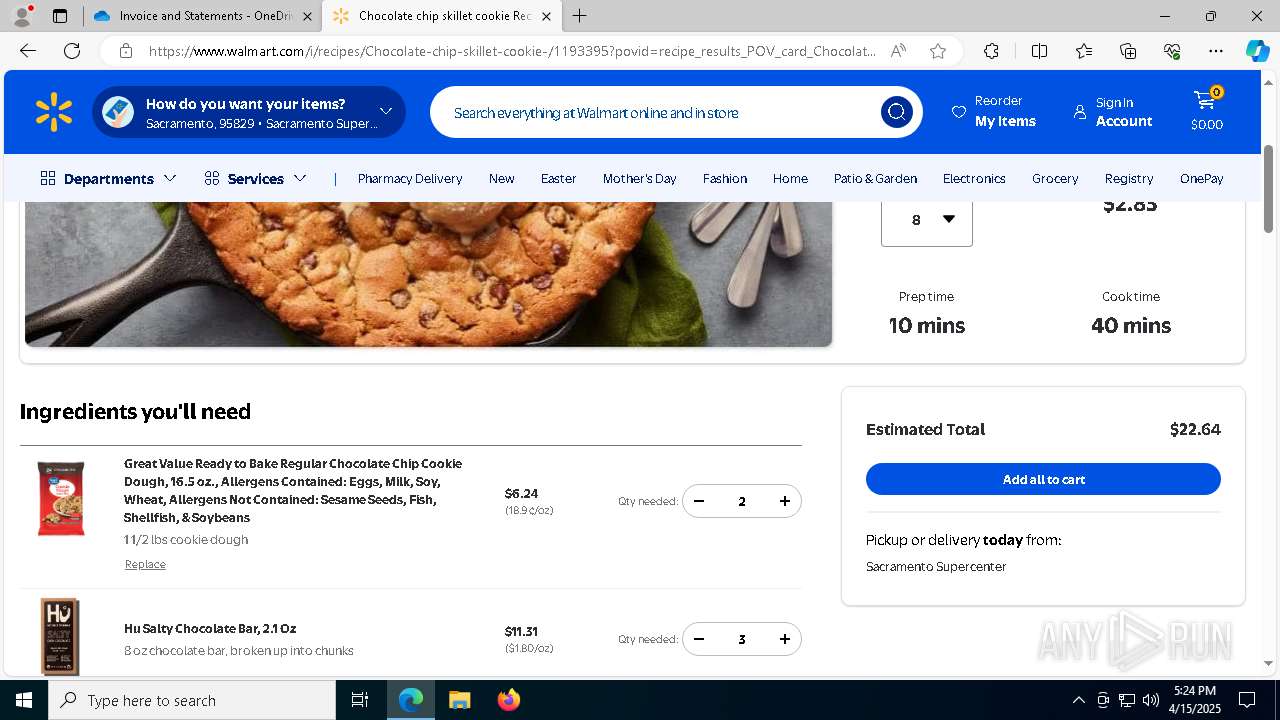This screenshot has height=720, width=1280.
Task: Expand the Departments menu
Action: 108,178
